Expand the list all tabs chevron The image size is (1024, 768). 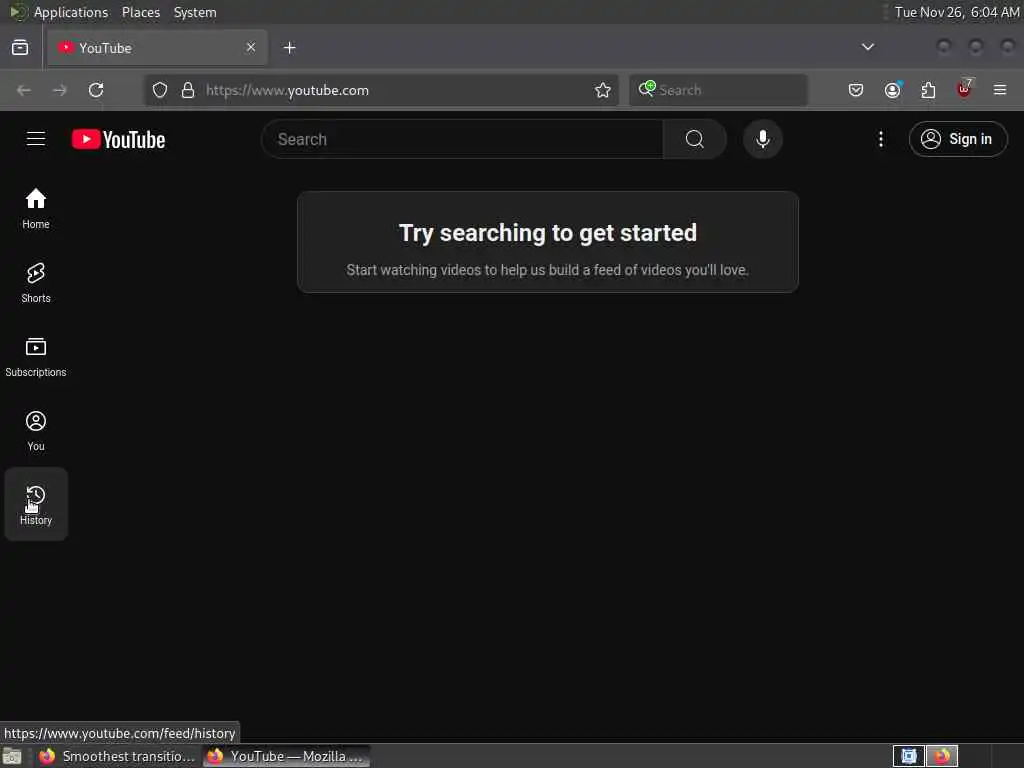pos(867,47)
